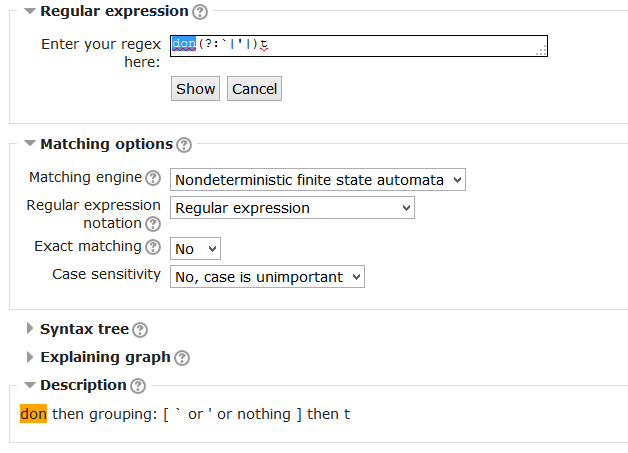This screenshot has height=453, width=628.
Task: Change Exact matching from No
Action: click(x=195, y=249)
